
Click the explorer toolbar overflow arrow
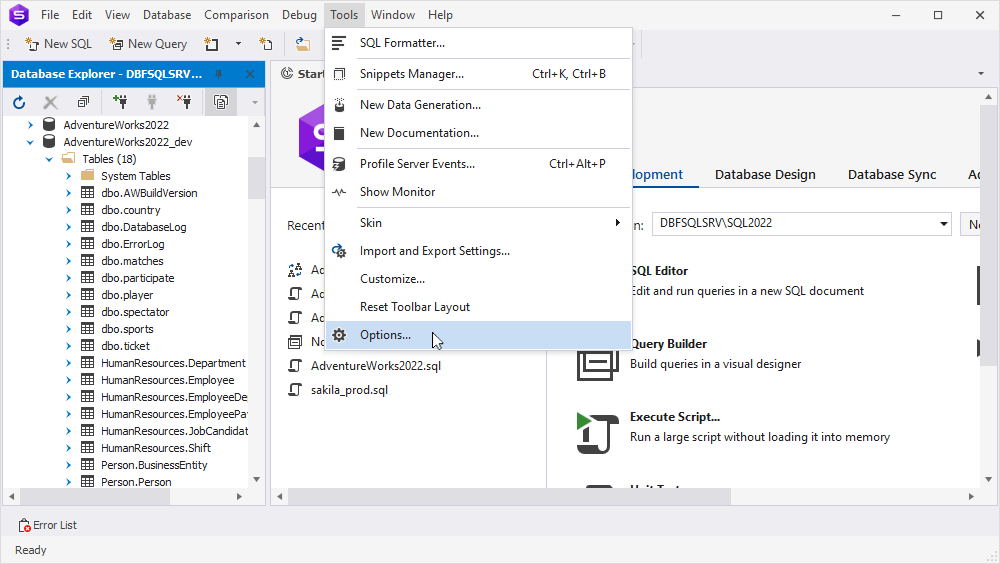pyautogui.click(x=254, y=102)
